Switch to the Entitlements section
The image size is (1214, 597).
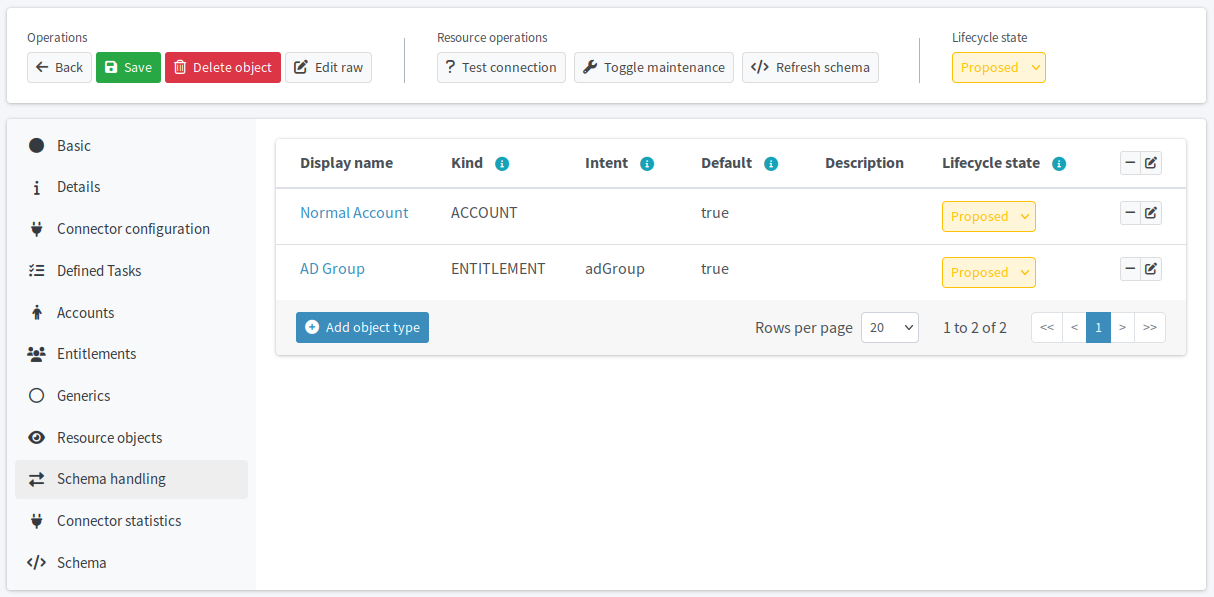point(97,354)
